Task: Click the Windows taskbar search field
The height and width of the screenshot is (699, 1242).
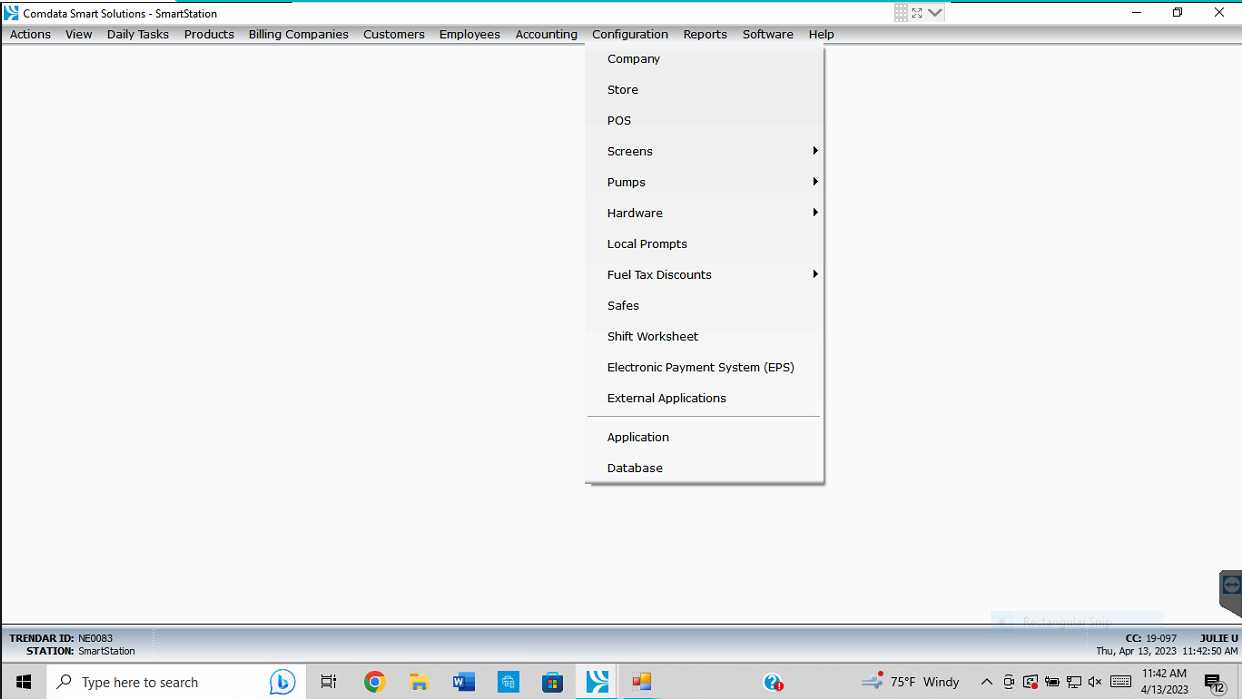Action: click(160, 682)
